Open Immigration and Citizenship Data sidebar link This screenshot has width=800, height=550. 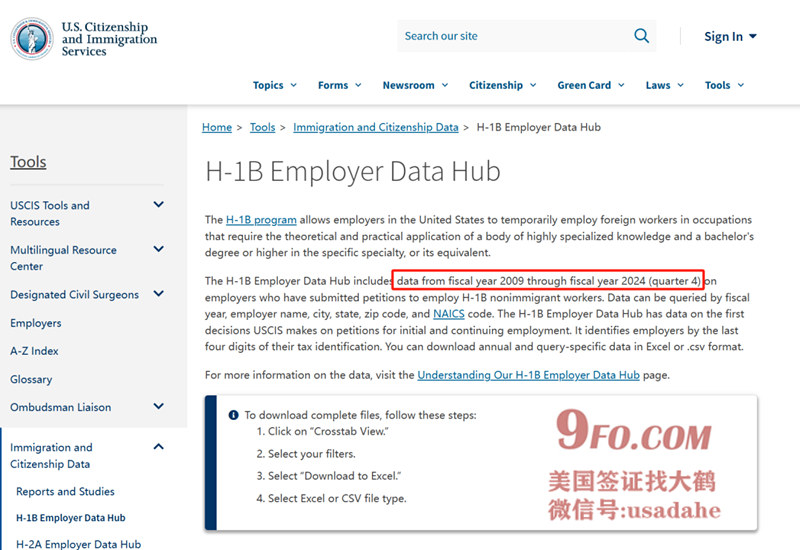tap(51, 456)
